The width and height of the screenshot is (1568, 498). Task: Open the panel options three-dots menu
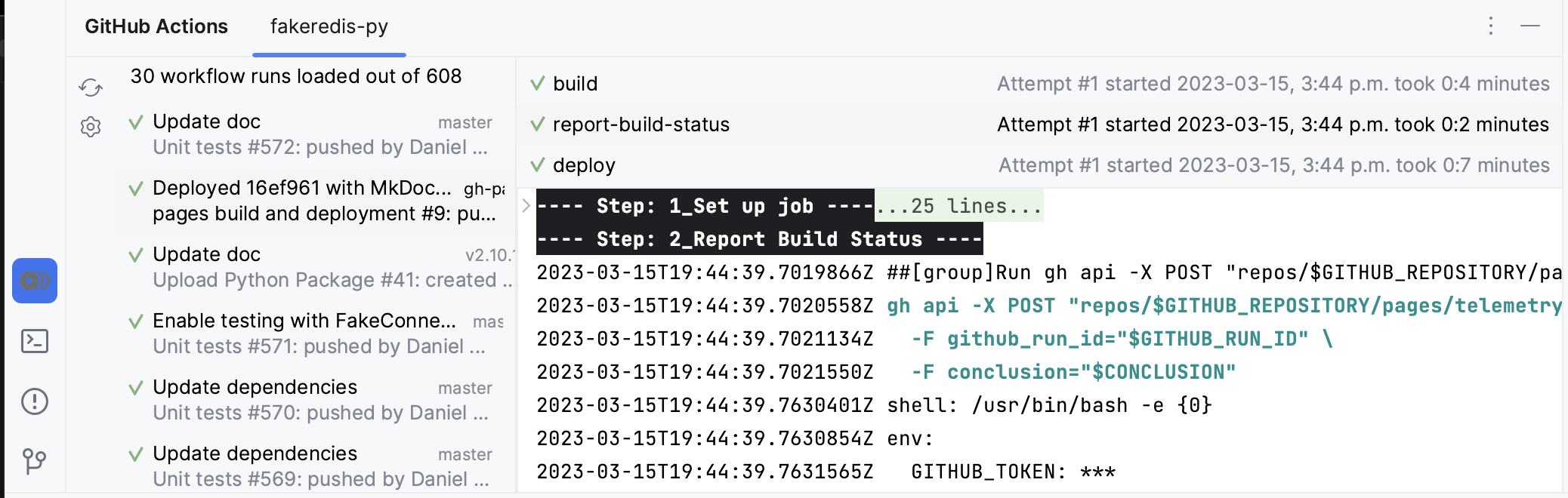click(1491, 26)
